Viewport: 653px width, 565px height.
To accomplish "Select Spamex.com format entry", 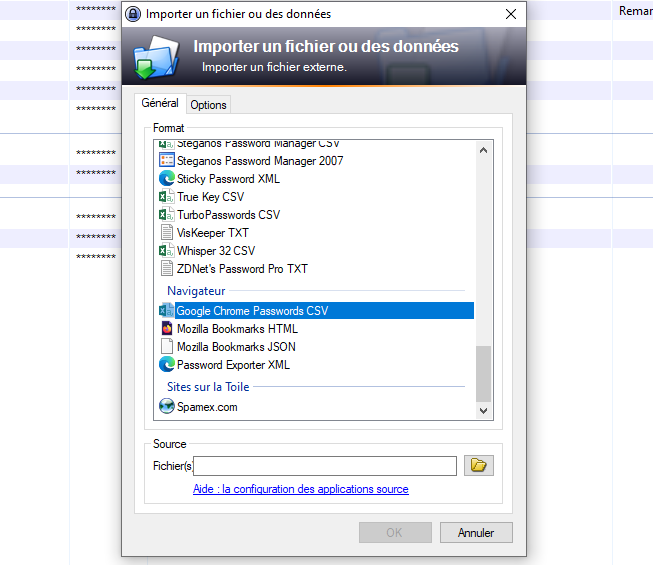I will (x=207, y=407).
